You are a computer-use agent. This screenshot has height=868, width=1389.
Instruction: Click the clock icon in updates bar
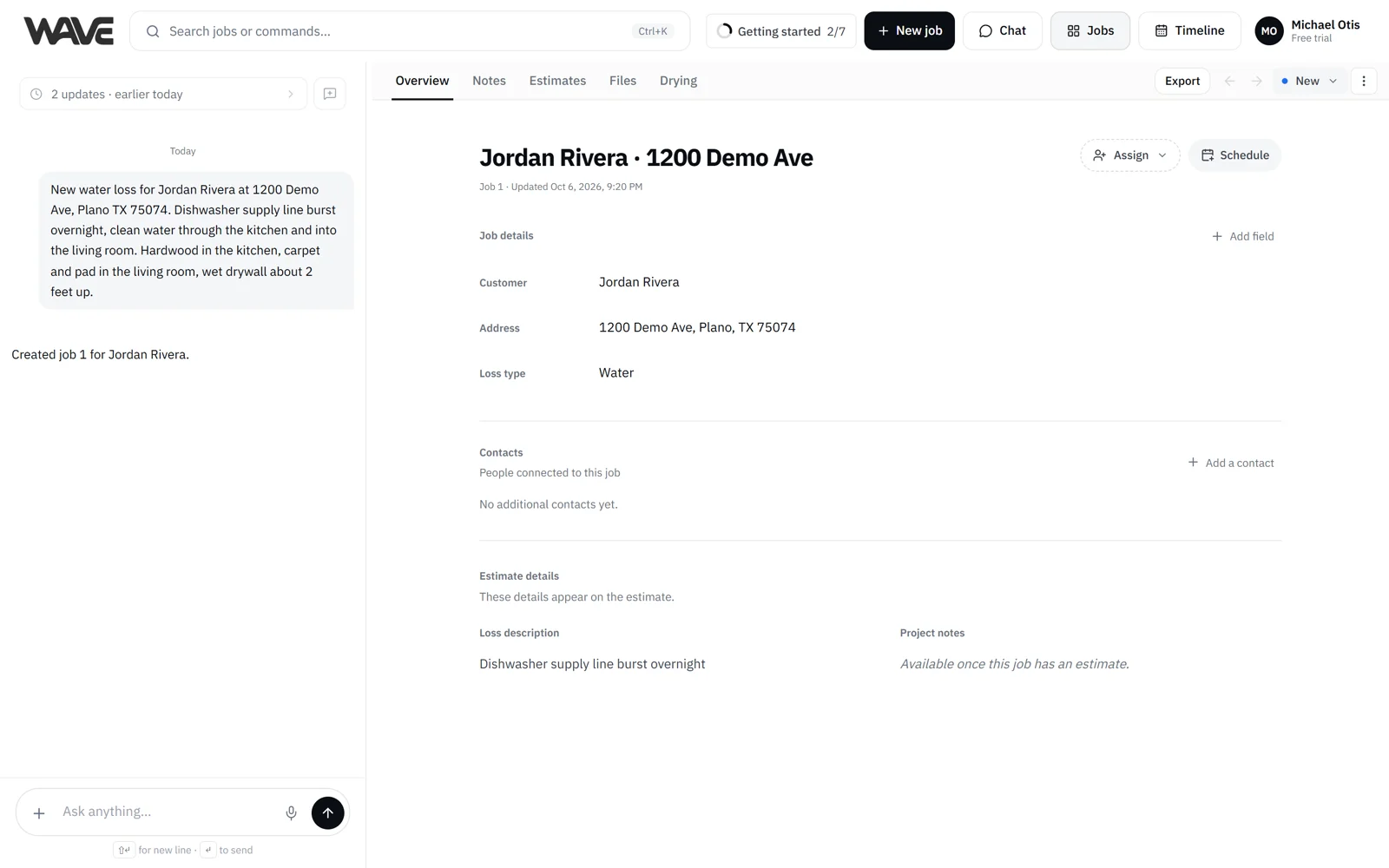pos(36,94)
